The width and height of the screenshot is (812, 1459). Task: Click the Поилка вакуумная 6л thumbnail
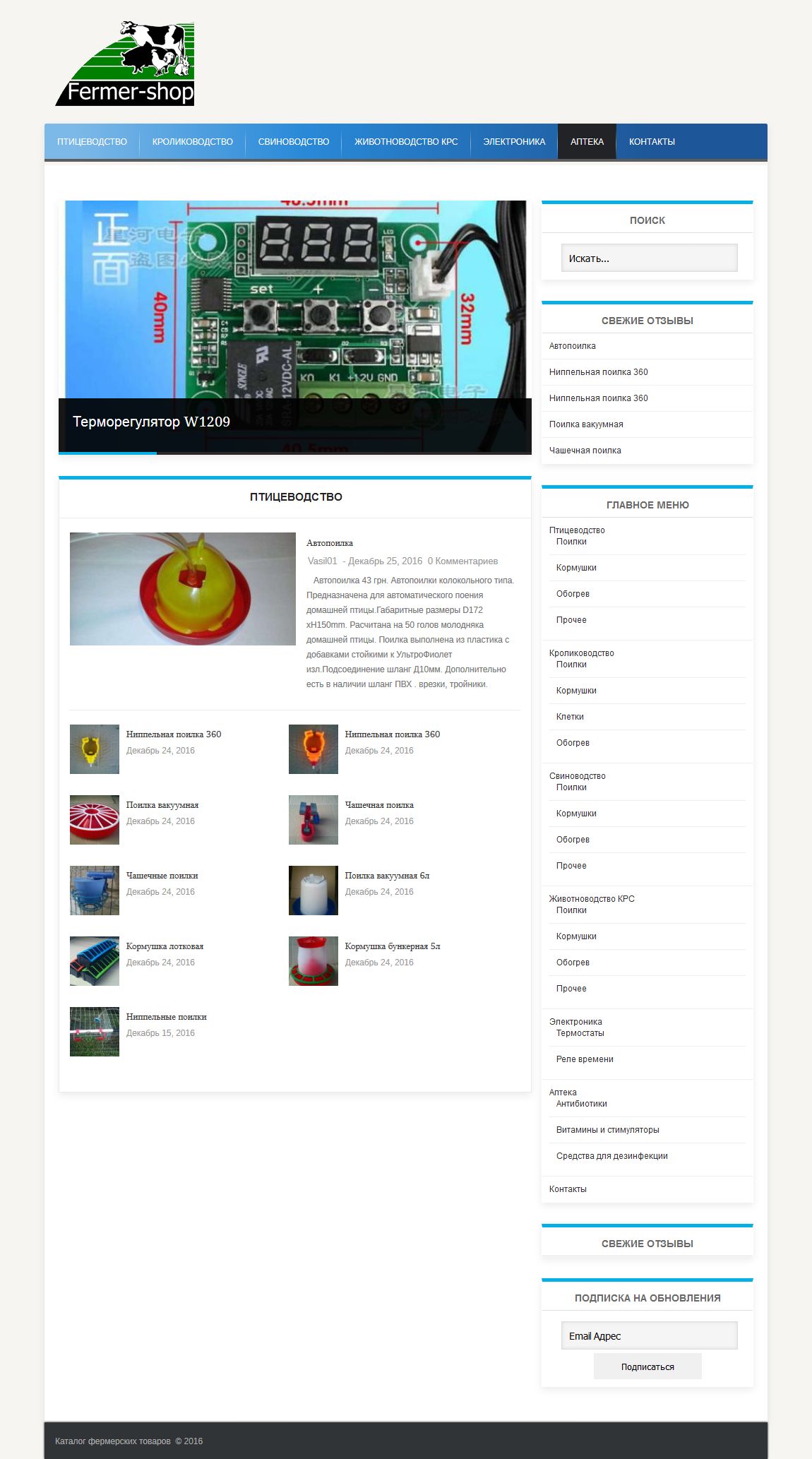(x=313, y=891)
